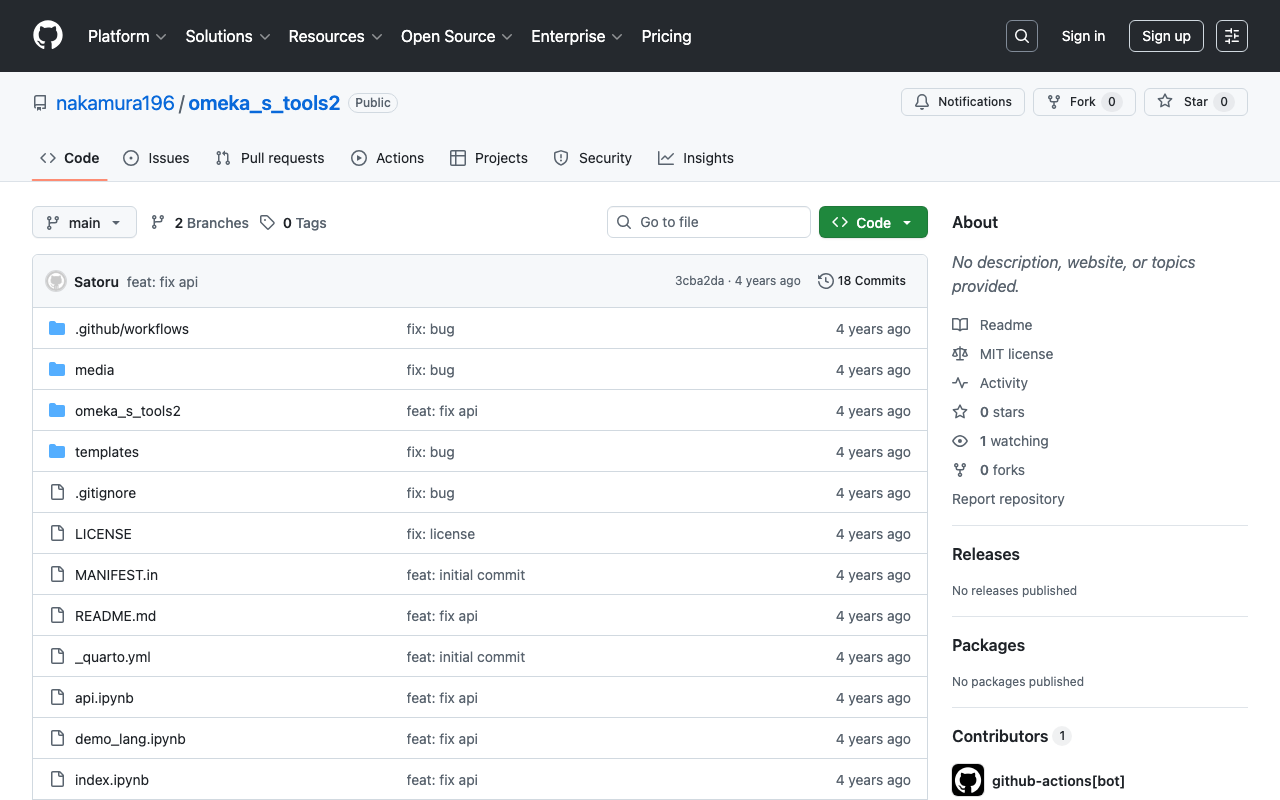Viewport: 1280px width, 800px height.
Task: Click the github-actions[bot] contributor avatar
Action: tap(968, 780)
